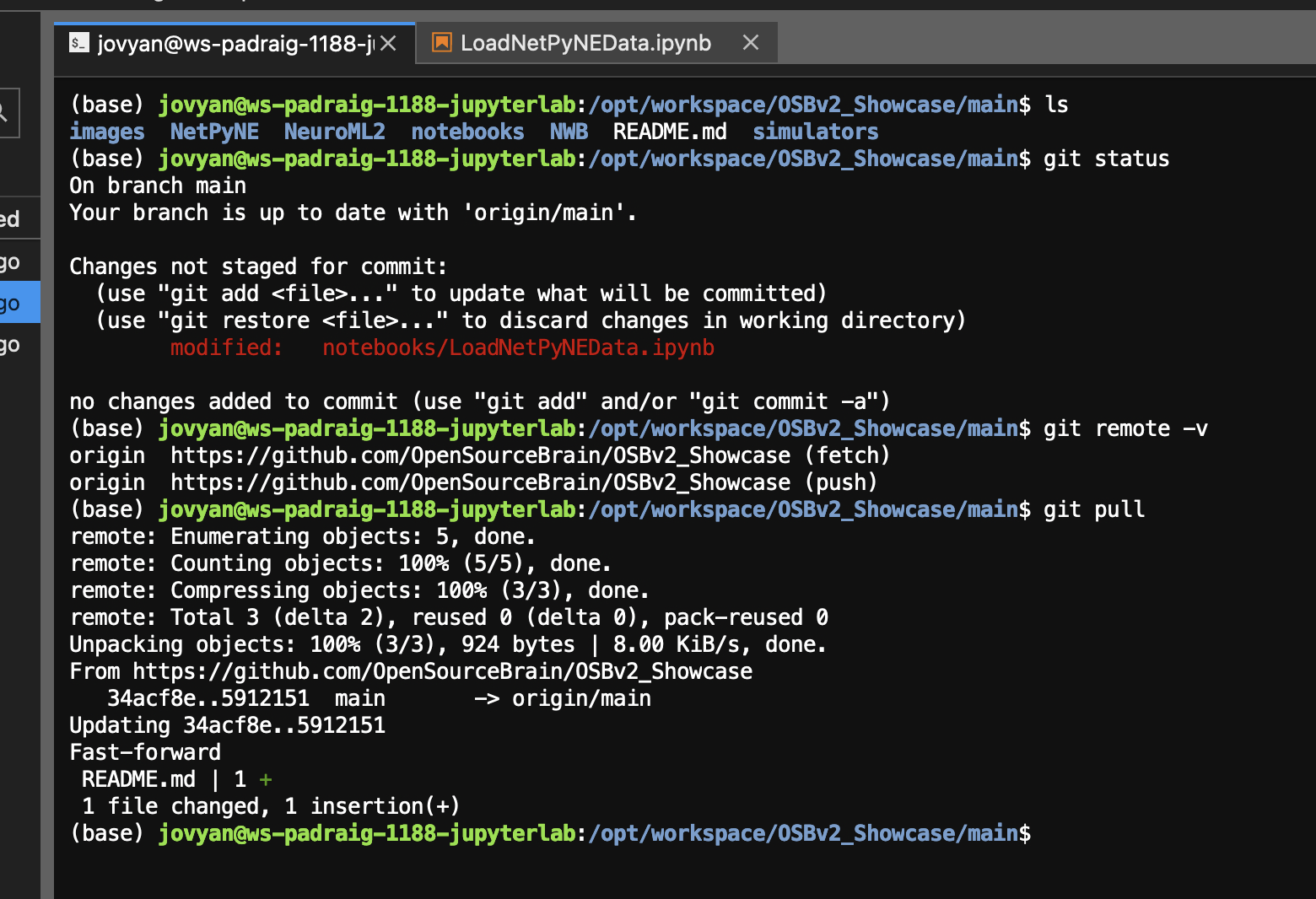This screenshot has height=899, width=1316.
Task: Click the '34acf8e..5912151 main' ref line
Action: [x=379, y=698]
